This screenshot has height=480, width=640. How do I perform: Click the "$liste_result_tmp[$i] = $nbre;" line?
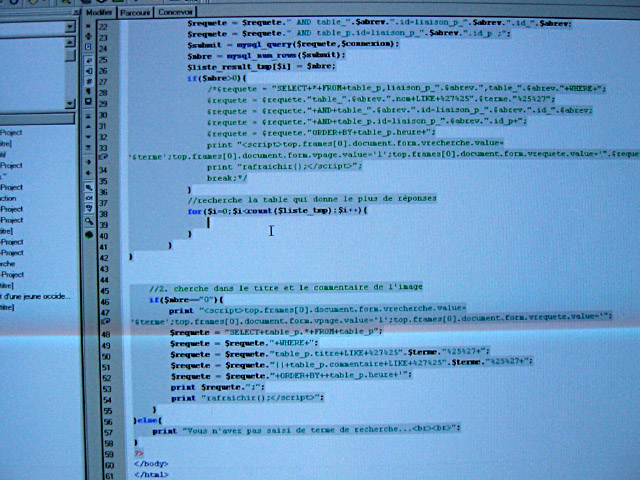261,66
